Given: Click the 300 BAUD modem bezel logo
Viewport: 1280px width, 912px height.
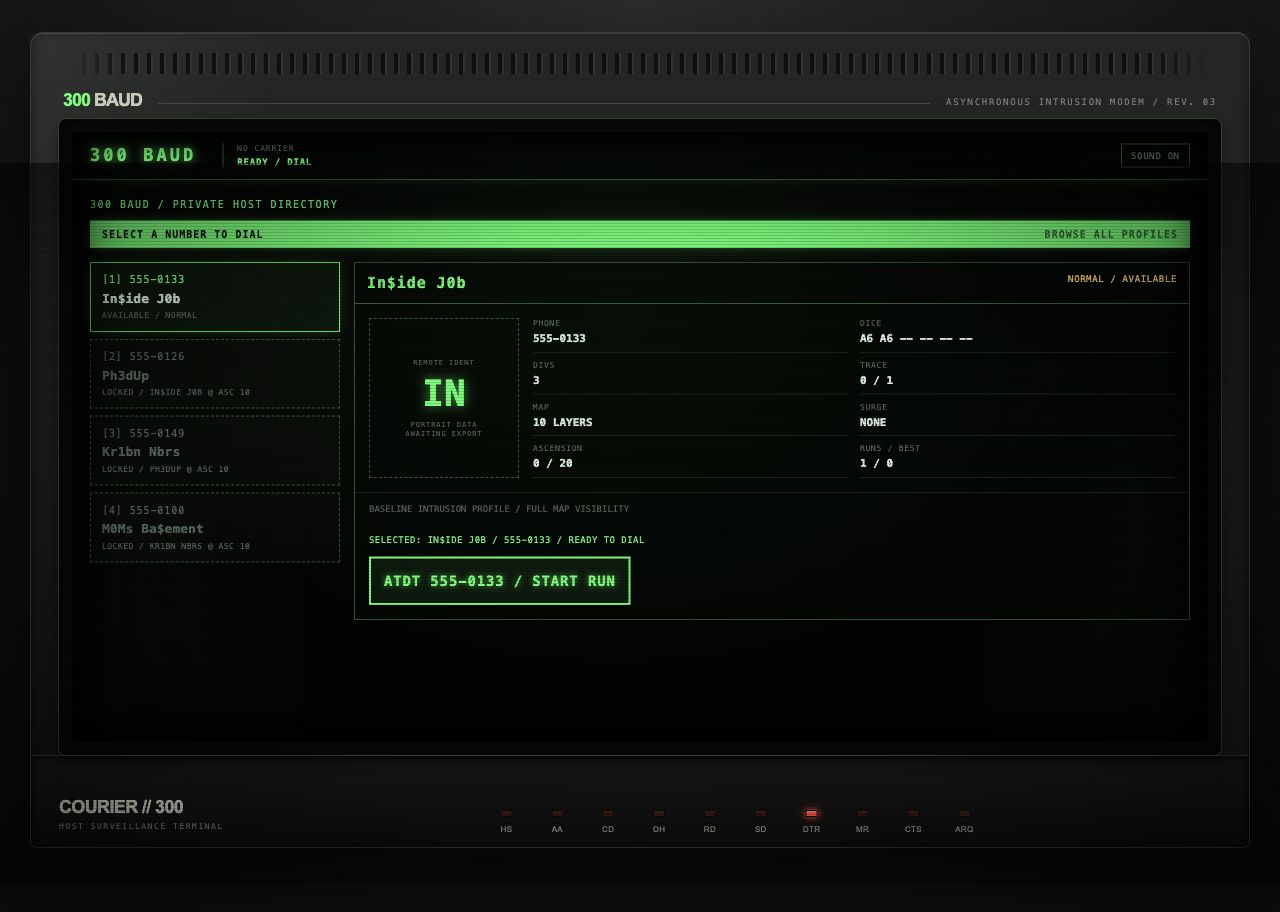Looking at the screenshot, I should [103, 100].
